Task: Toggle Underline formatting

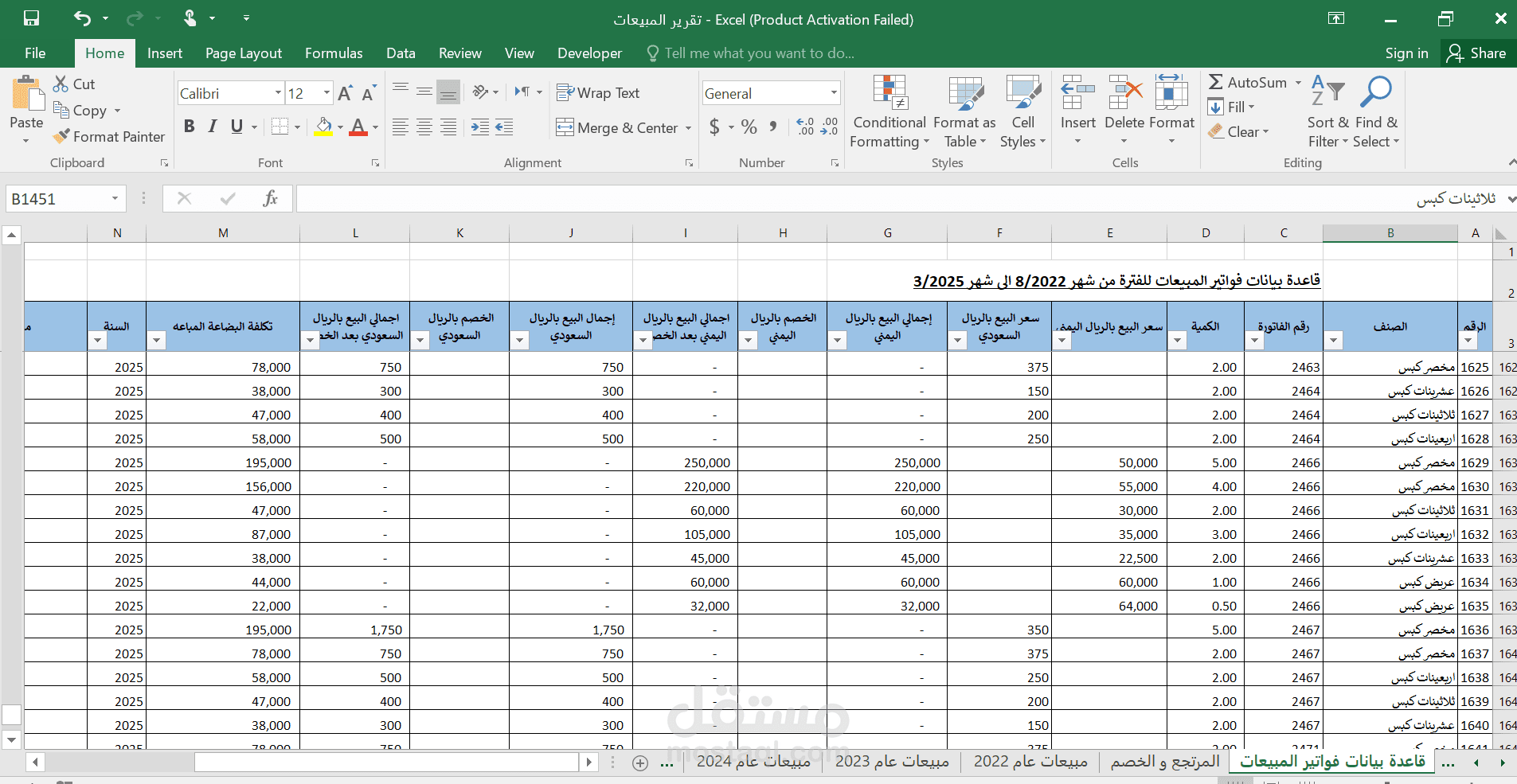Action: click(x=237, y=127)
